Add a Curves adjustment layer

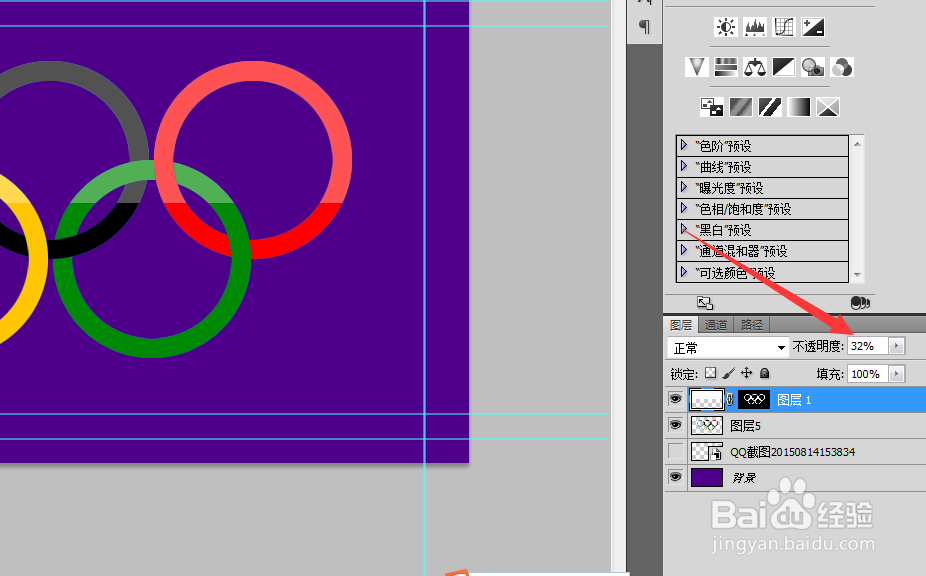point(784,27)
